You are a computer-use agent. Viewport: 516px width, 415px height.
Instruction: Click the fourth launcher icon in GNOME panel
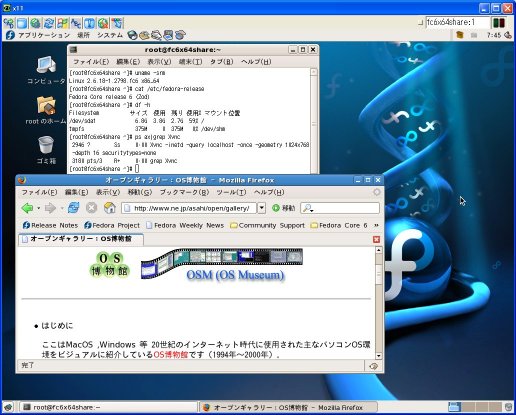point(168,35)
